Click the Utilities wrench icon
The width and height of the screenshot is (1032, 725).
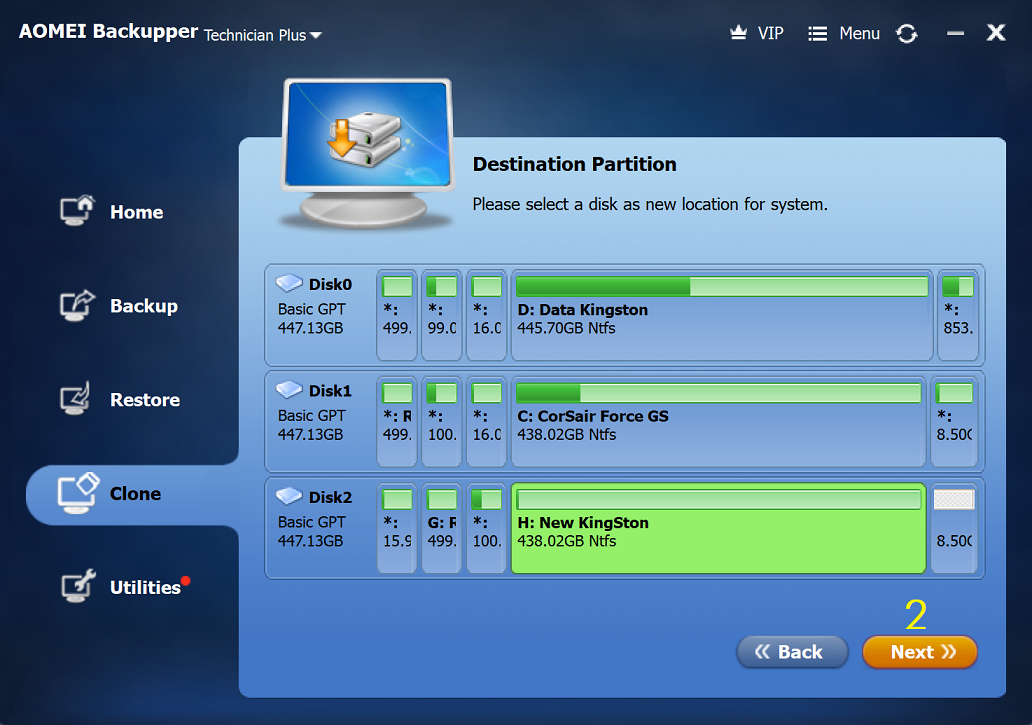tap(77, 587)
